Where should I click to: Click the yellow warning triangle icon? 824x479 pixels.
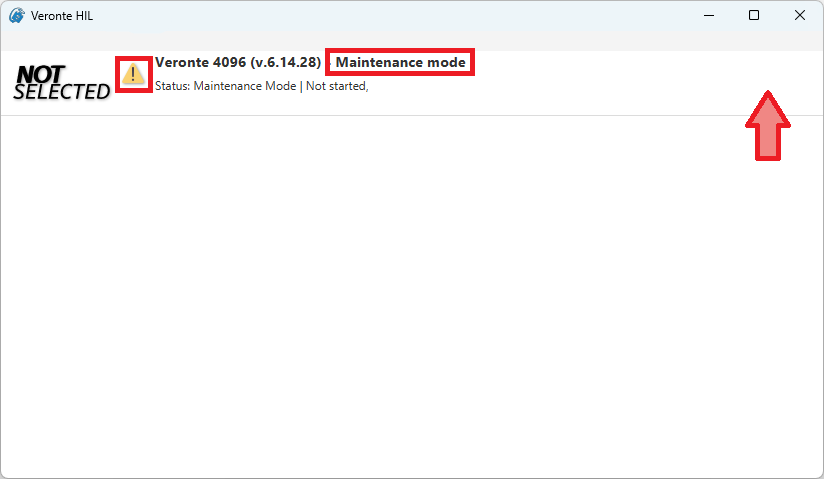(x=133, y=74)
